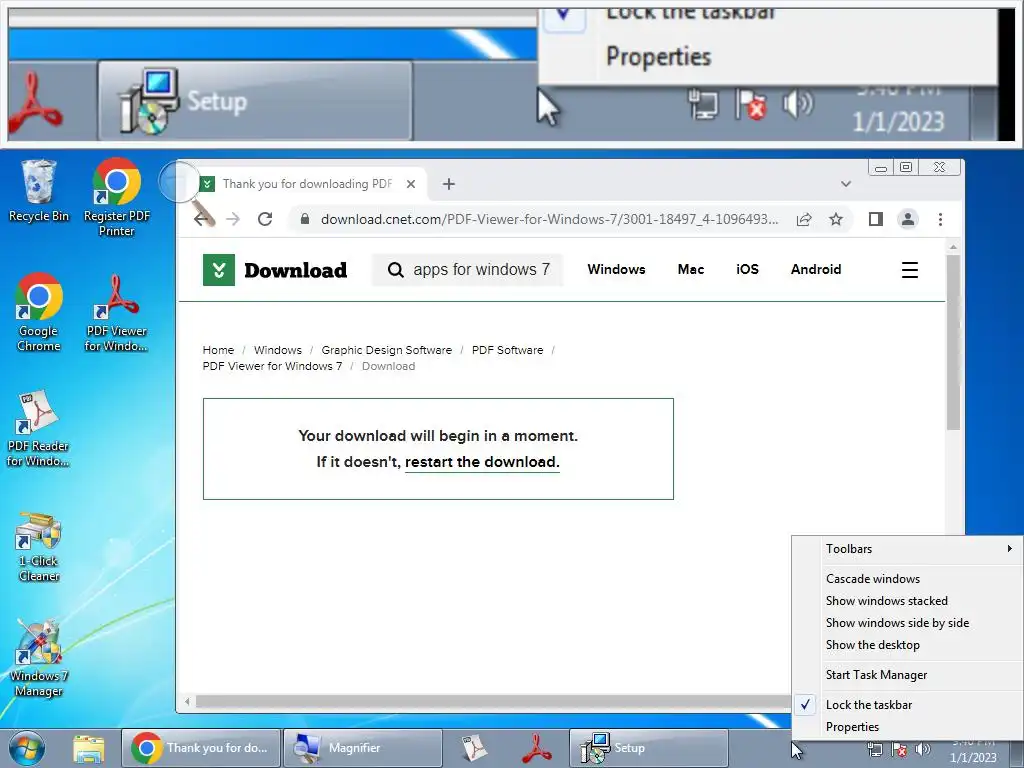Viewport: 1024px width, 768px height.
Task: Click the padlock site info icon
Action: (x=304, y=219)
